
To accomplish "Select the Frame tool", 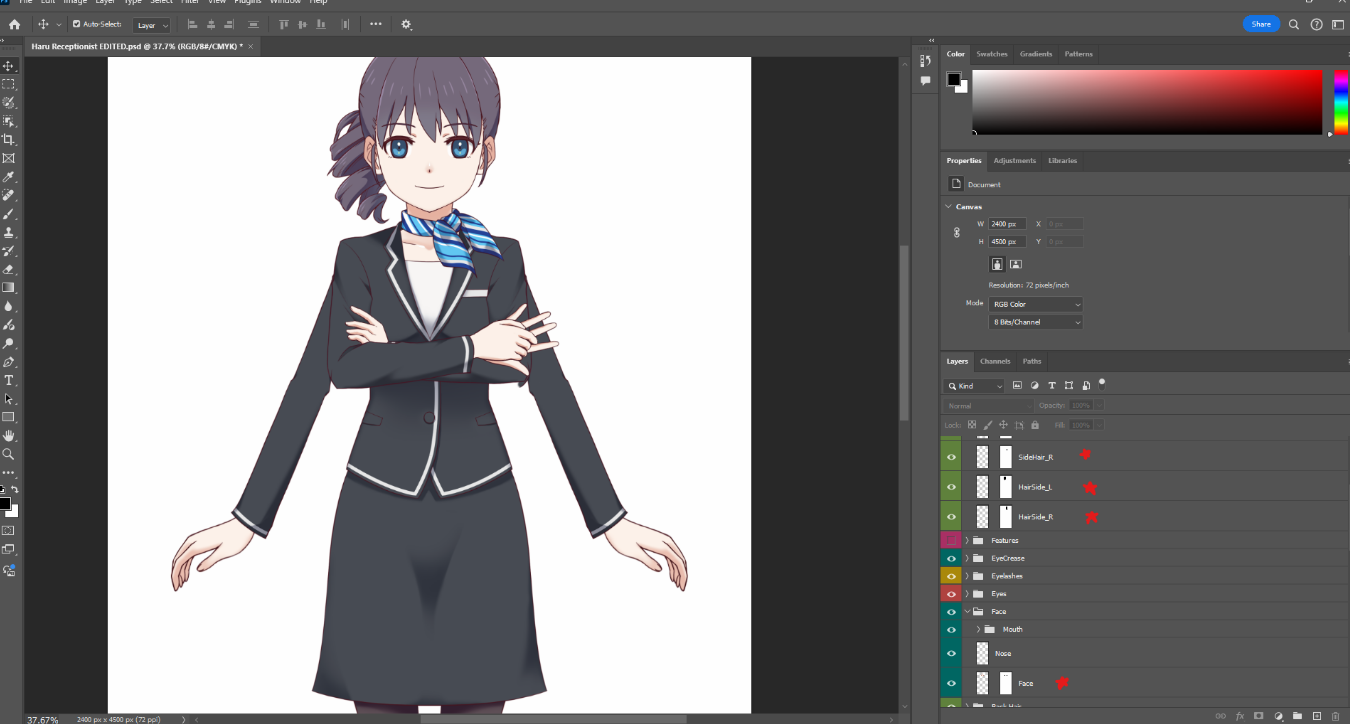I will click(x=9, y=158).
